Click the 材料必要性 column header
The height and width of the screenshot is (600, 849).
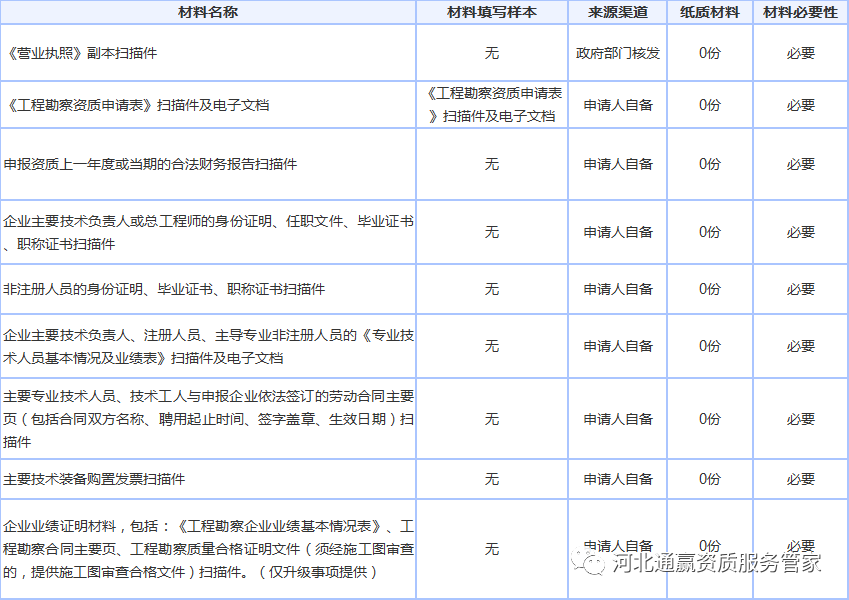[x=800, y=12]
